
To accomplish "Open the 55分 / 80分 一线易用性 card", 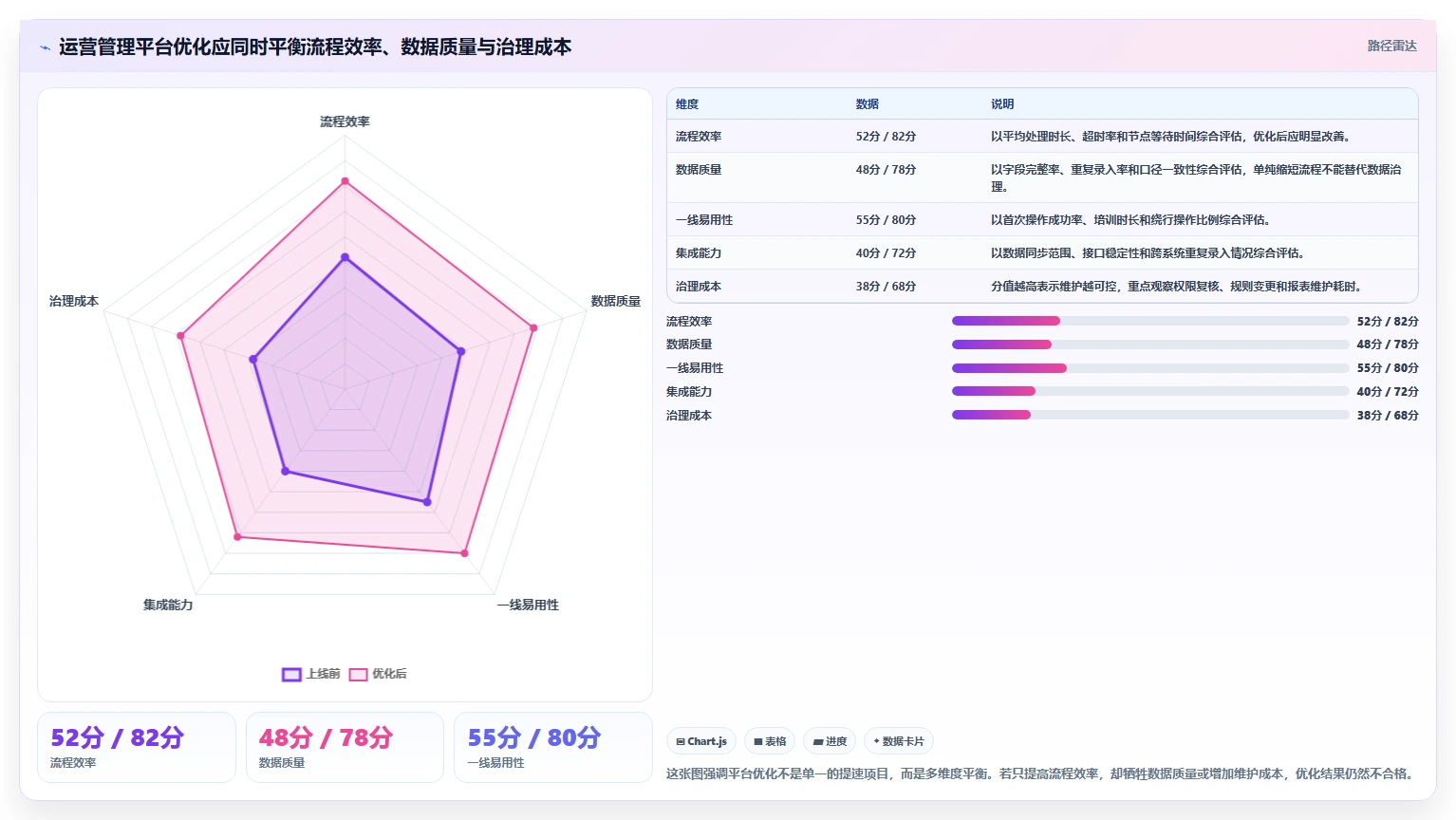I will (x=553, y=748).
